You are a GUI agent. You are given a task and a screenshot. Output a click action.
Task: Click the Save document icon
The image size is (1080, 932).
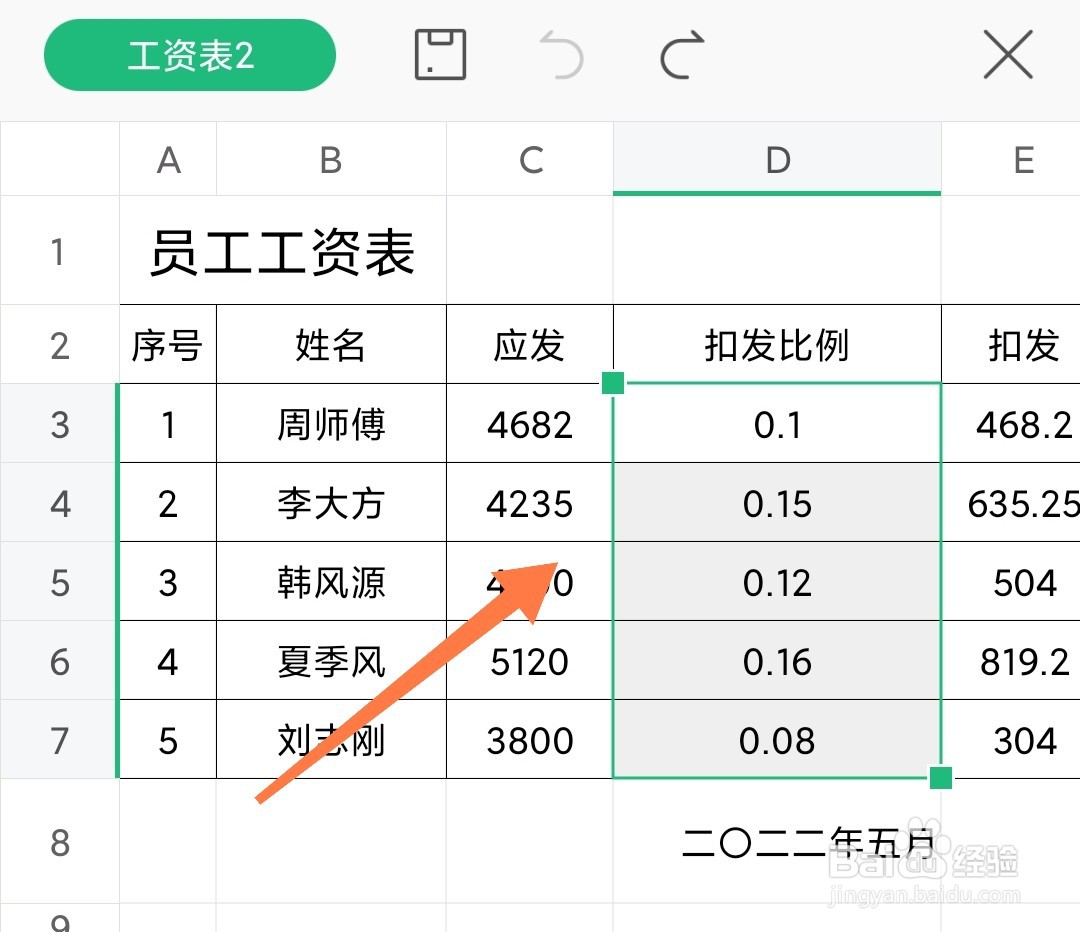pyautogui.click(x=440, y=56)
